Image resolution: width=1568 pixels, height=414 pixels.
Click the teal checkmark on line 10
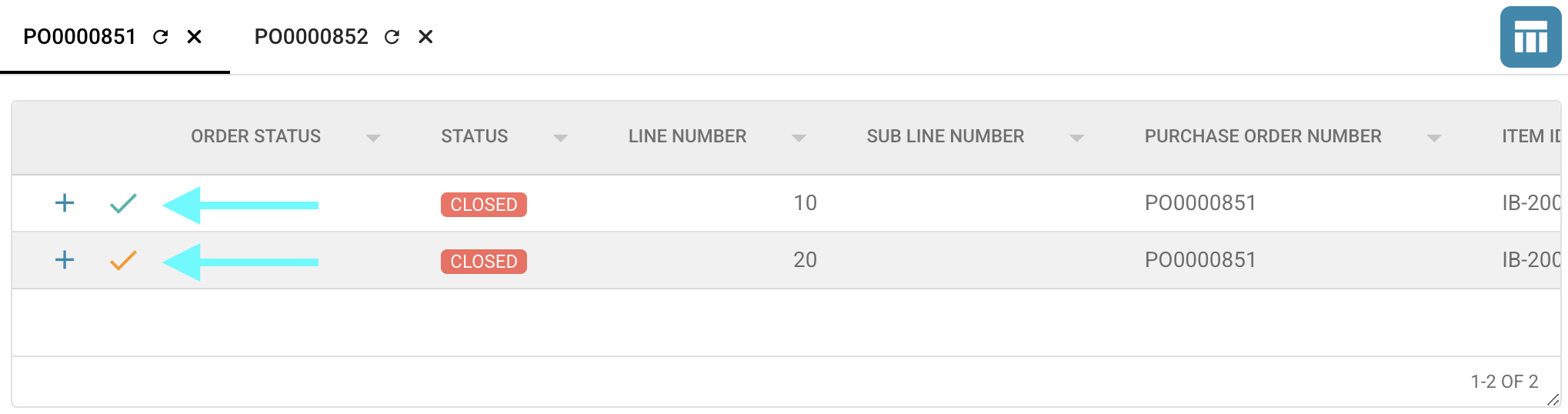click(123, 203)
